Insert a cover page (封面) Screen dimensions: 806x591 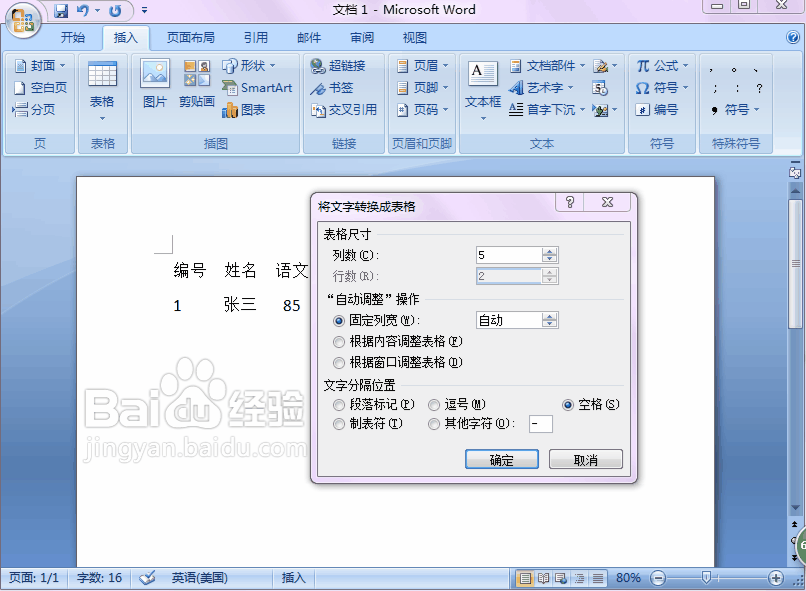pyautogui.click(x=40, y=66)
